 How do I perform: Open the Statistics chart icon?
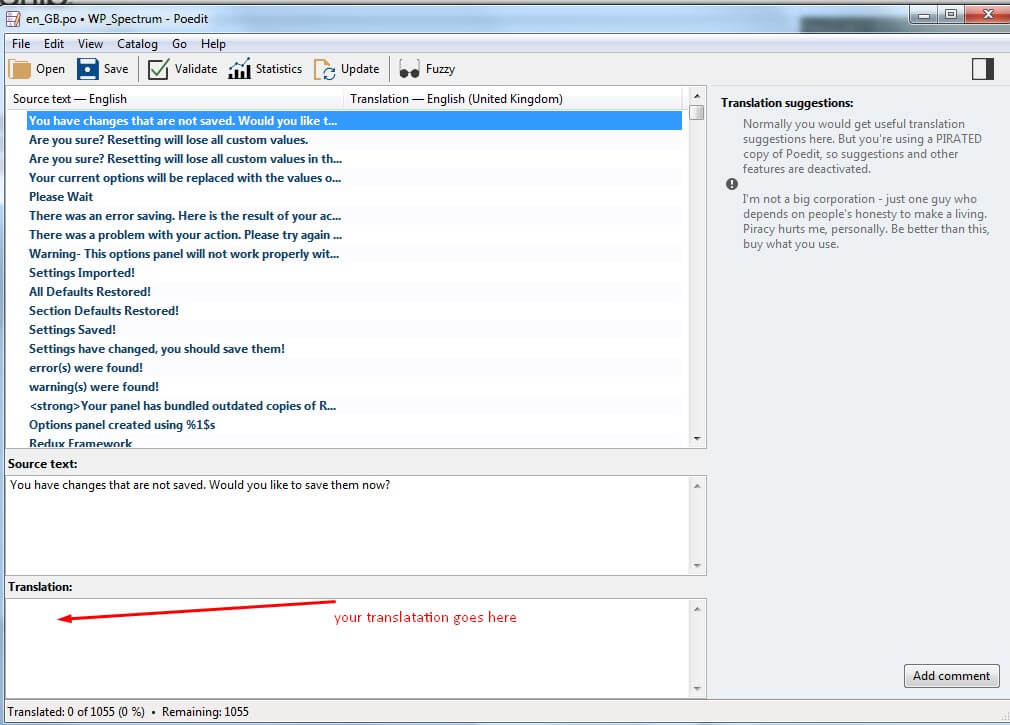click(x=239, y=69)
